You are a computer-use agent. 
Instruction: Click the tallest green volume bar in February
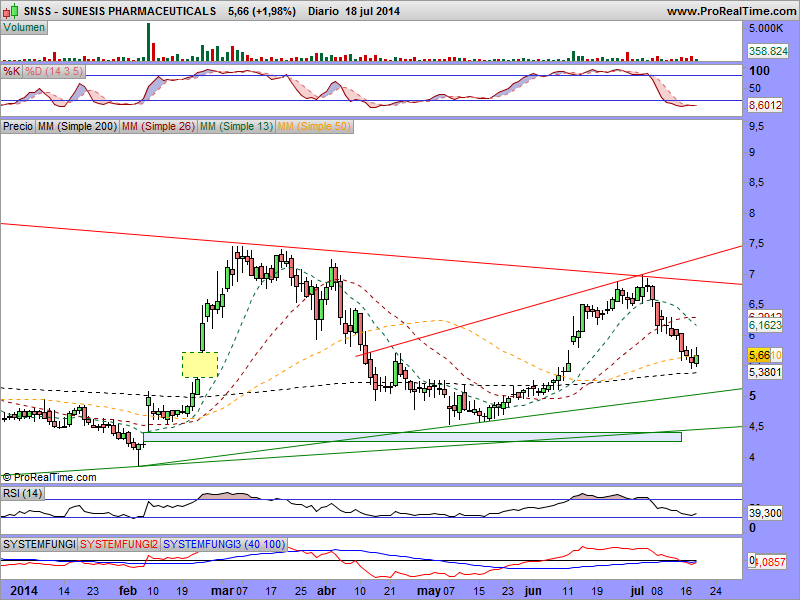148,42
